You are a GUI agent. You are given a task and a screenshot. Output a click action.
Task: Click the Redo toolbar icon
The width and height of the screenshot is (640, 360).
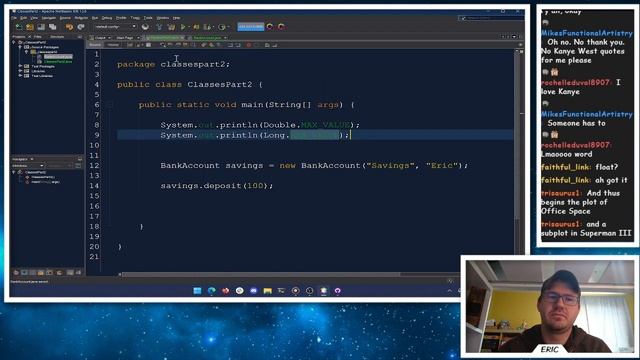81,27
